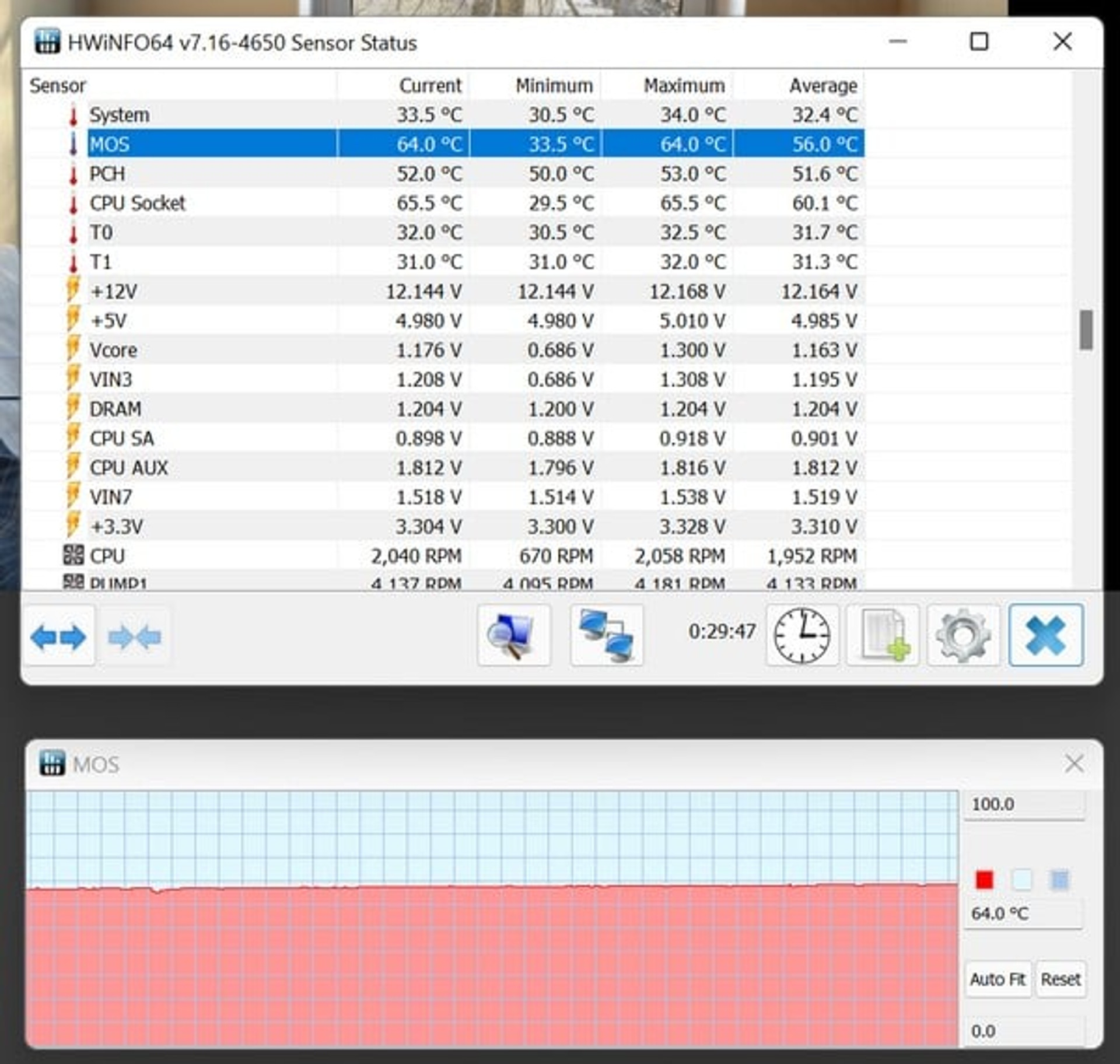
Task: Click the +12V maximum value 12.168 V
Action: pos(688,292)
